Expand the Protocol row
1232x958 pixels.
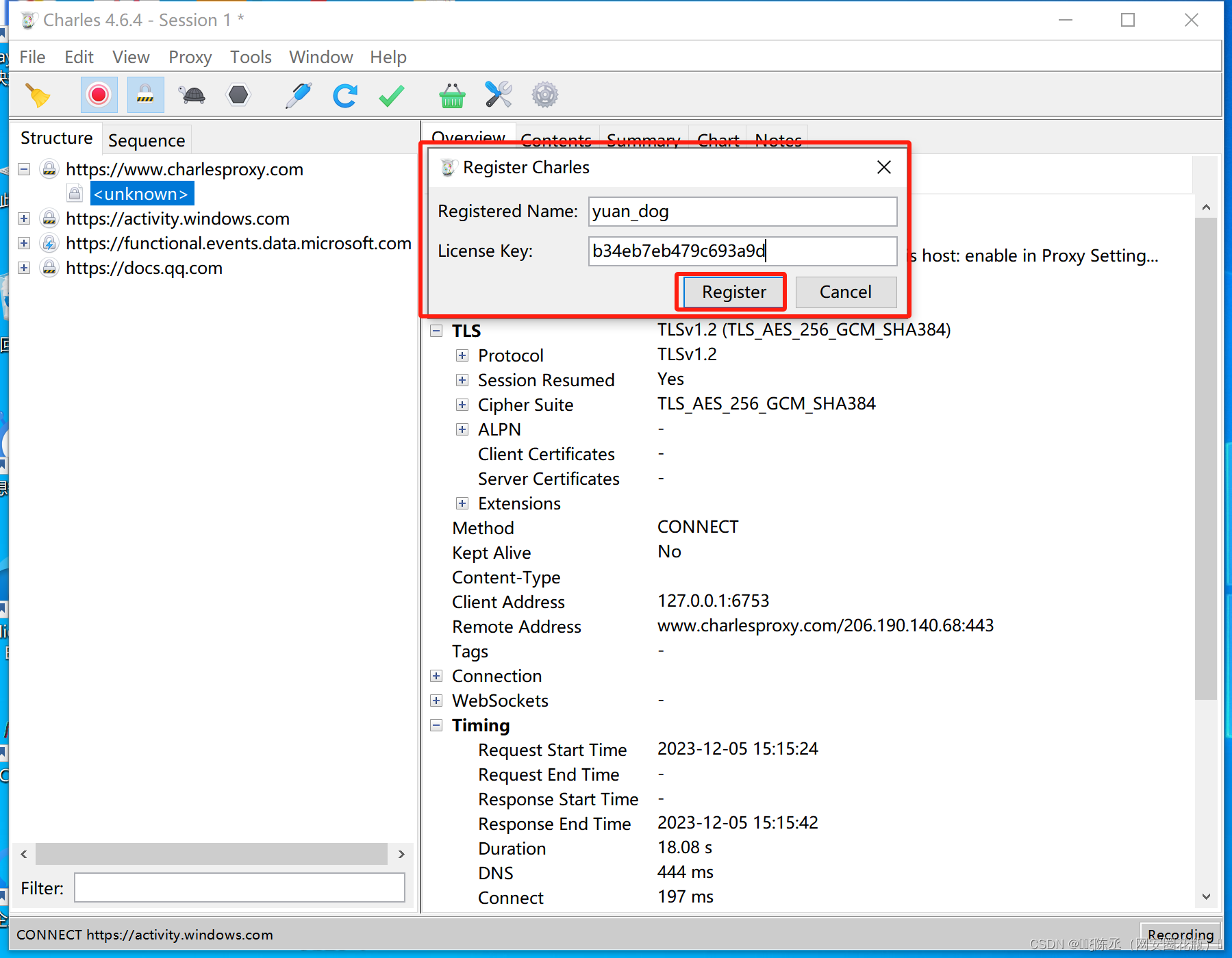click(462, 355)
